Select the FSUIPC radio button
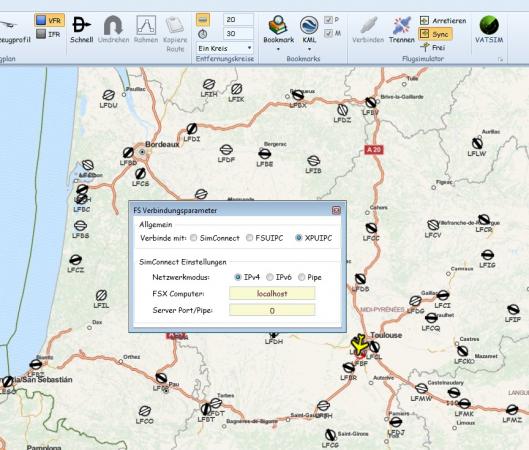The height and width of the screenshot is (450, 529). click(x=249, y=238)
